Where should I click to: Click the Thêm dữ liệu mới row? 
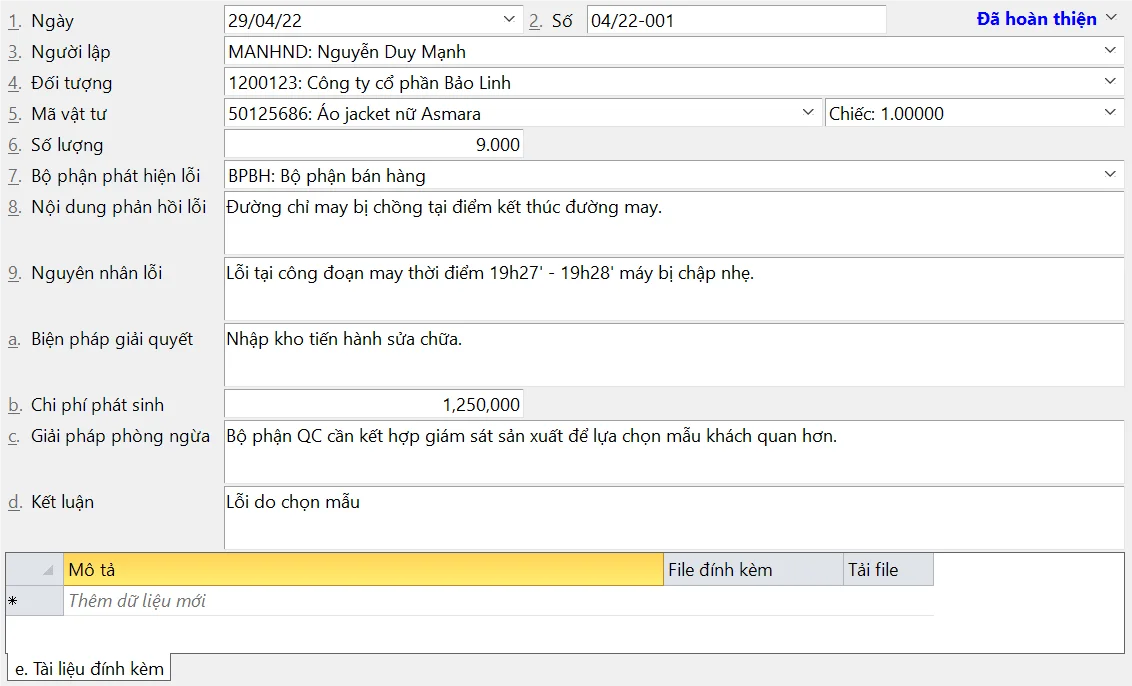coord(363,601)
